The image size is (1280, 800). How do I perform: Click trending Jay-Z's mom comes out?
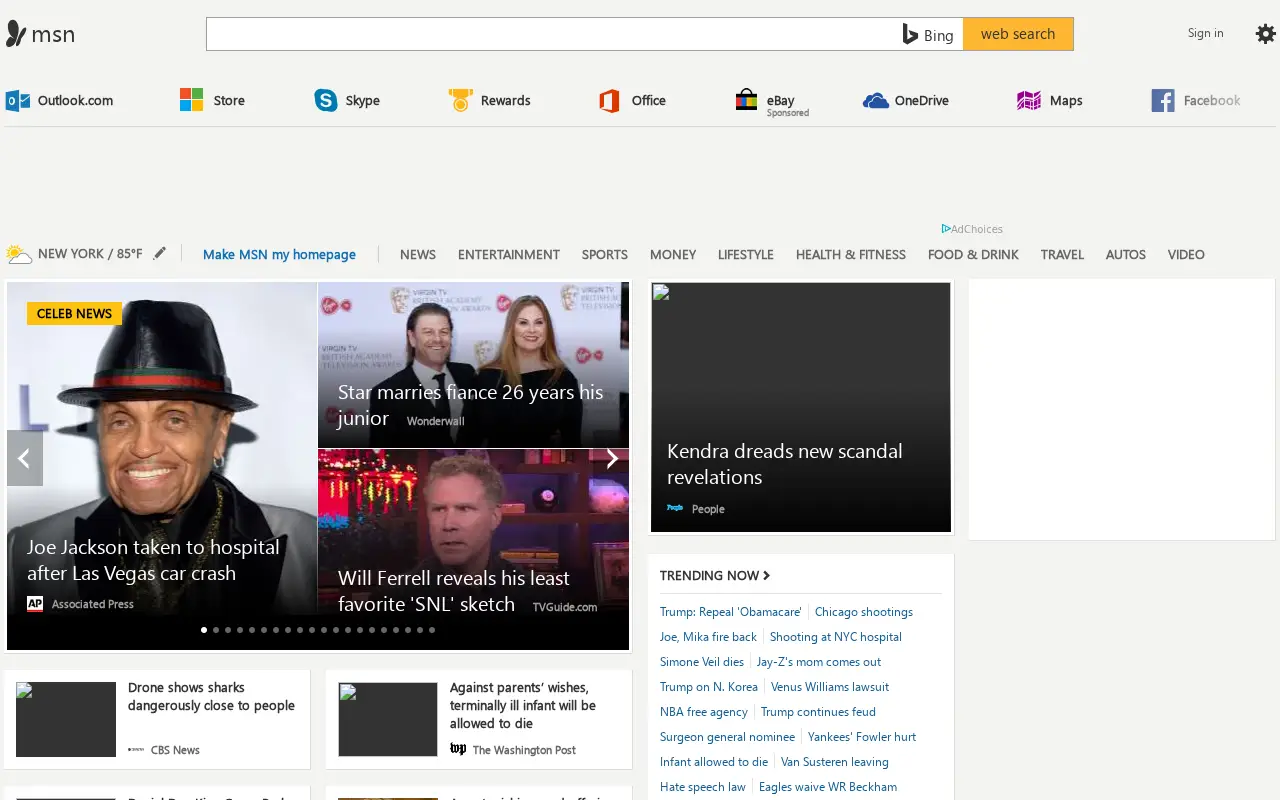click(819, 661)
